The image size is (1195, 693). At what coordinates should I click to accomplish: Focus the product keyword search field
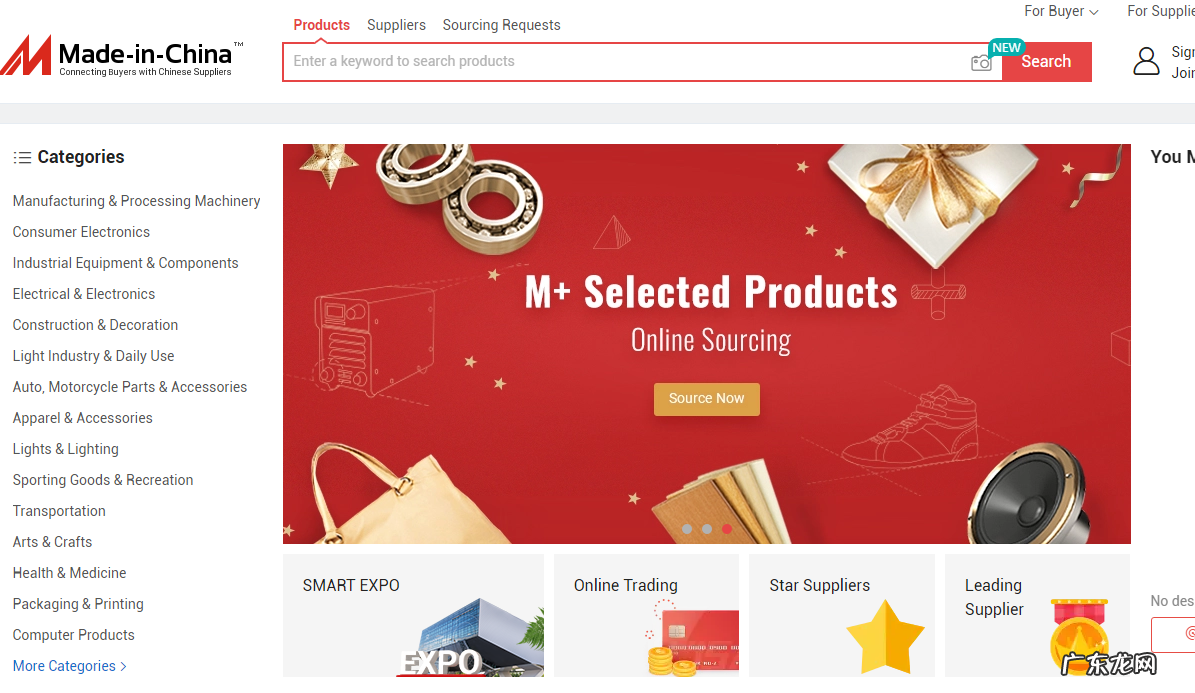pyautogui.click(x=625, y=62)
